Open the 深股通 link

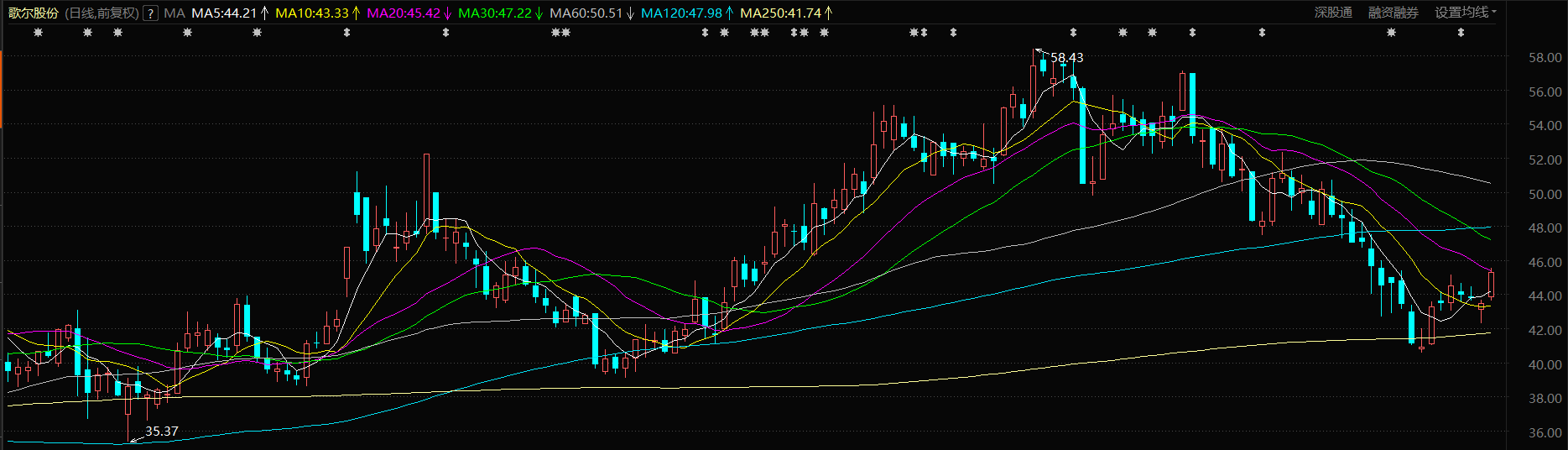1333,13
